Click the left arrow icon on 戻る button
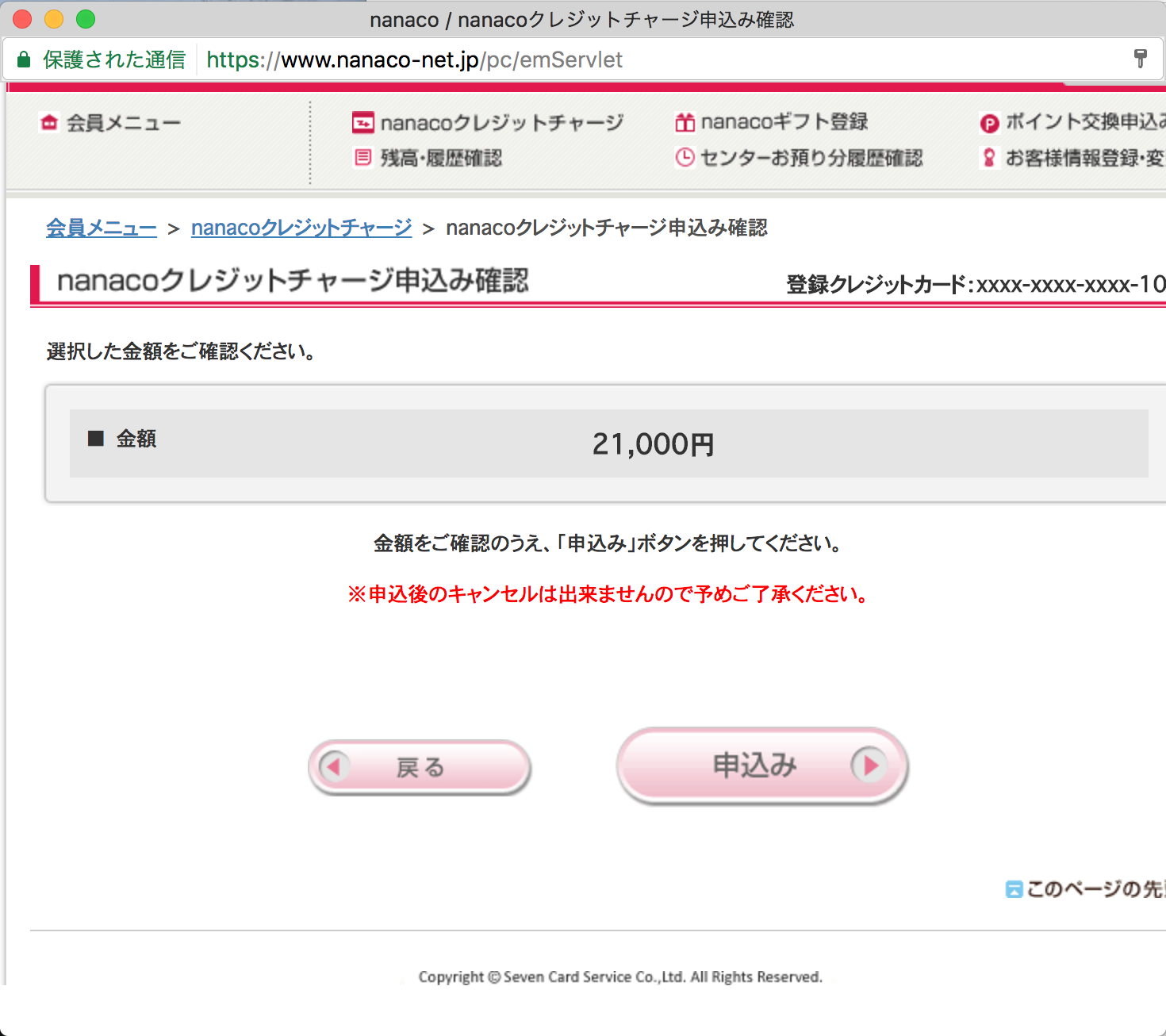Image resolution: width=1166 pixels, height=1036 pixels. [x=334, y=766]
